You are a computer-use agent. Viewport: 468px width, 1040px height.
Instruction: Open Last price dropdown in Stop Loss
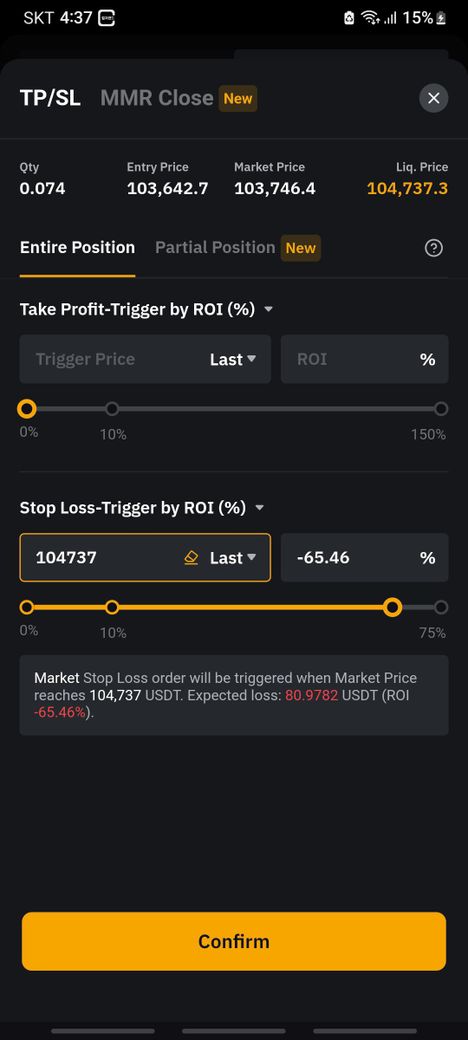[233, 558]
